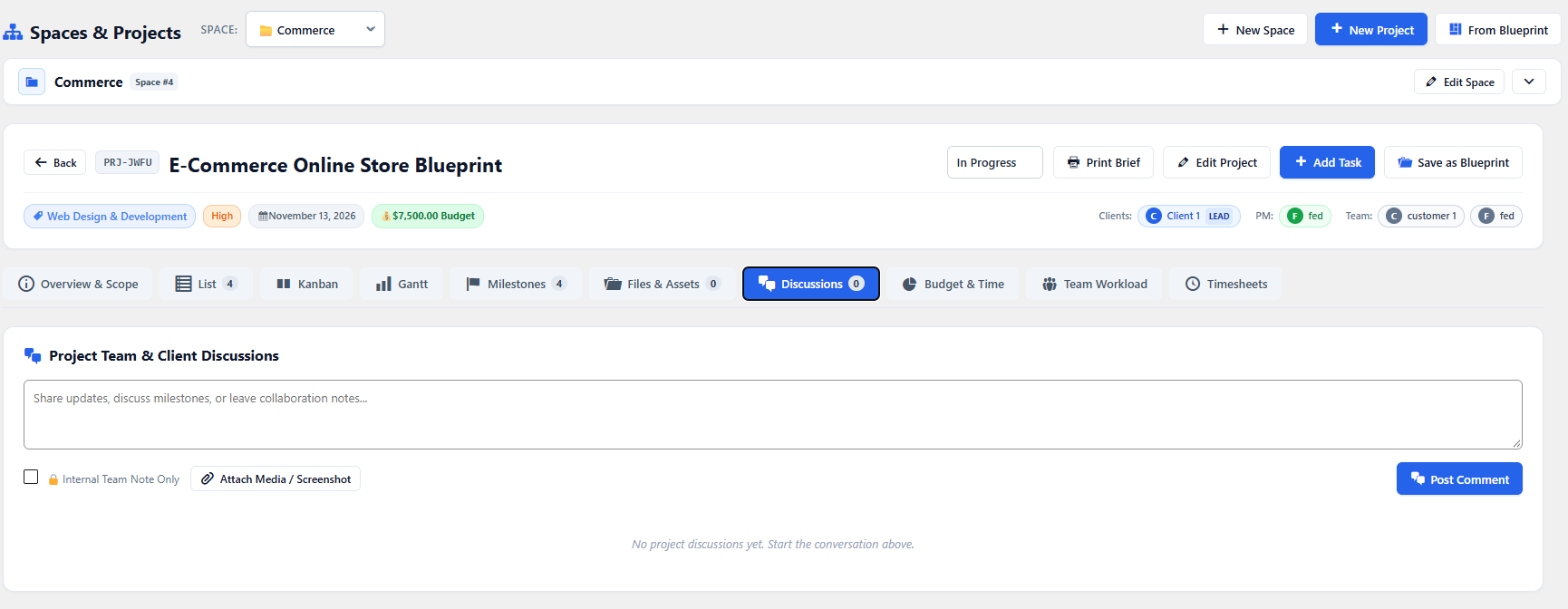Image resolution: width=1568 pixels, height=609 pixels.
Task: Open the List tab
Action: pyautogui.click(x=206, y=284)
